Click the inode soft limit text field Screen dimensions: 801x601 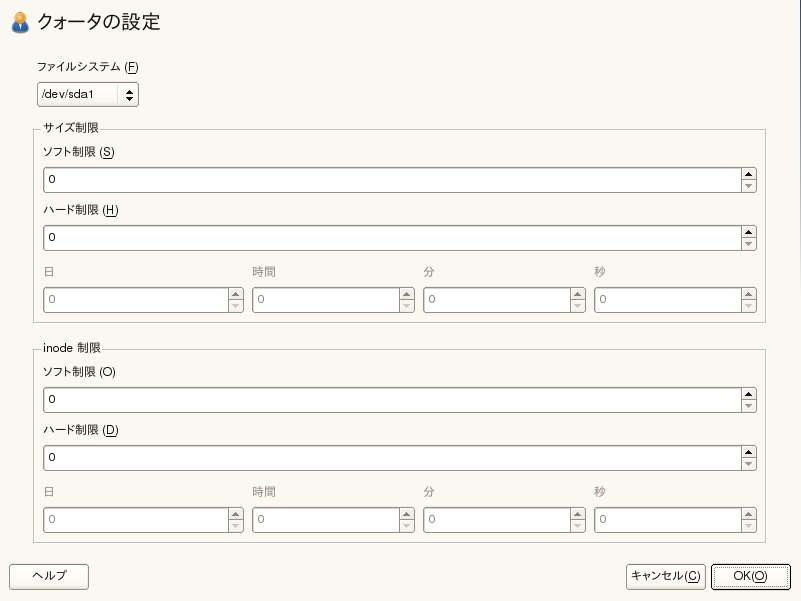(392, 400)
